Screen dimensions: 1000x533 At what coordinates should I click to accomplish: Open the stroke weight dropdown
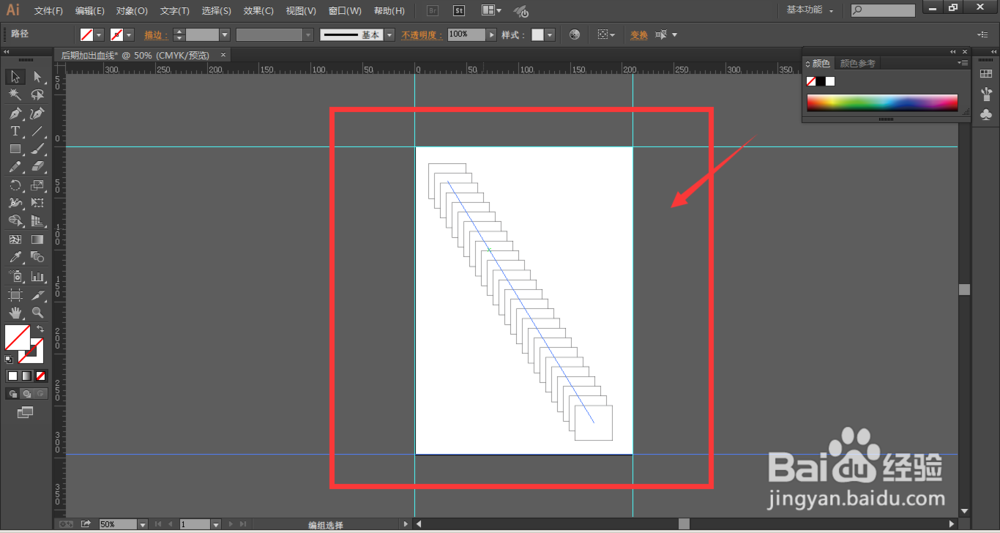pos(224,34)
